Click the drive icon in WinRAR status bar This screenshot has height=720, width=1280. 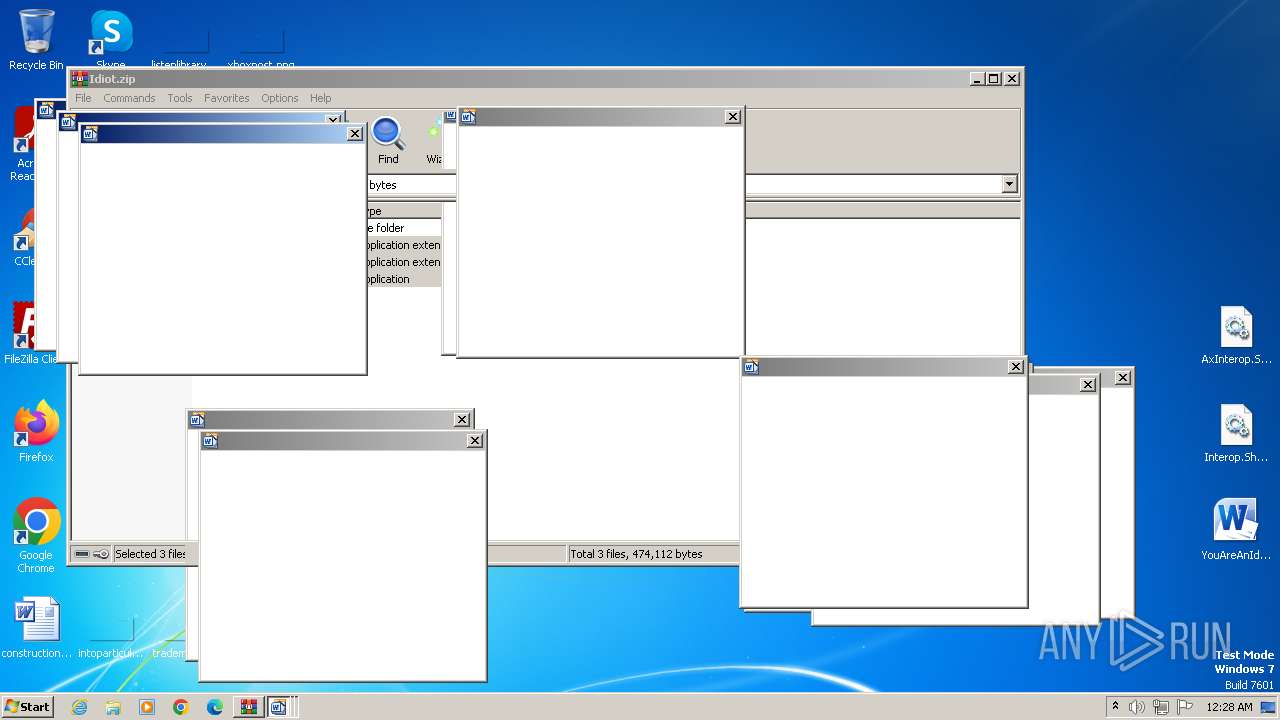coord(82,554)
